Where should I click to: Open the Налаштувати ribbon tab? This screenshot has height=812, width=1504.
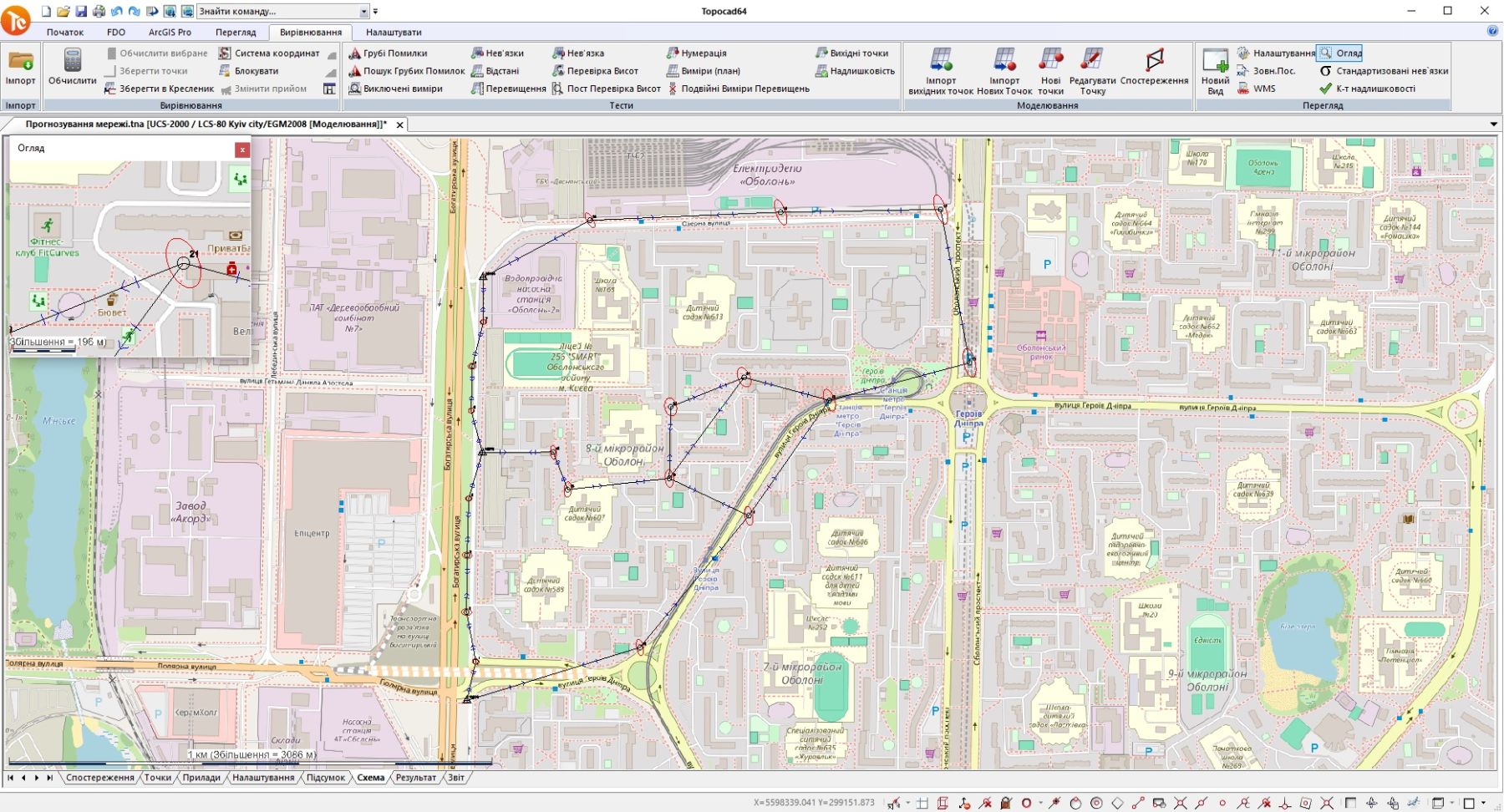[394, 32]
